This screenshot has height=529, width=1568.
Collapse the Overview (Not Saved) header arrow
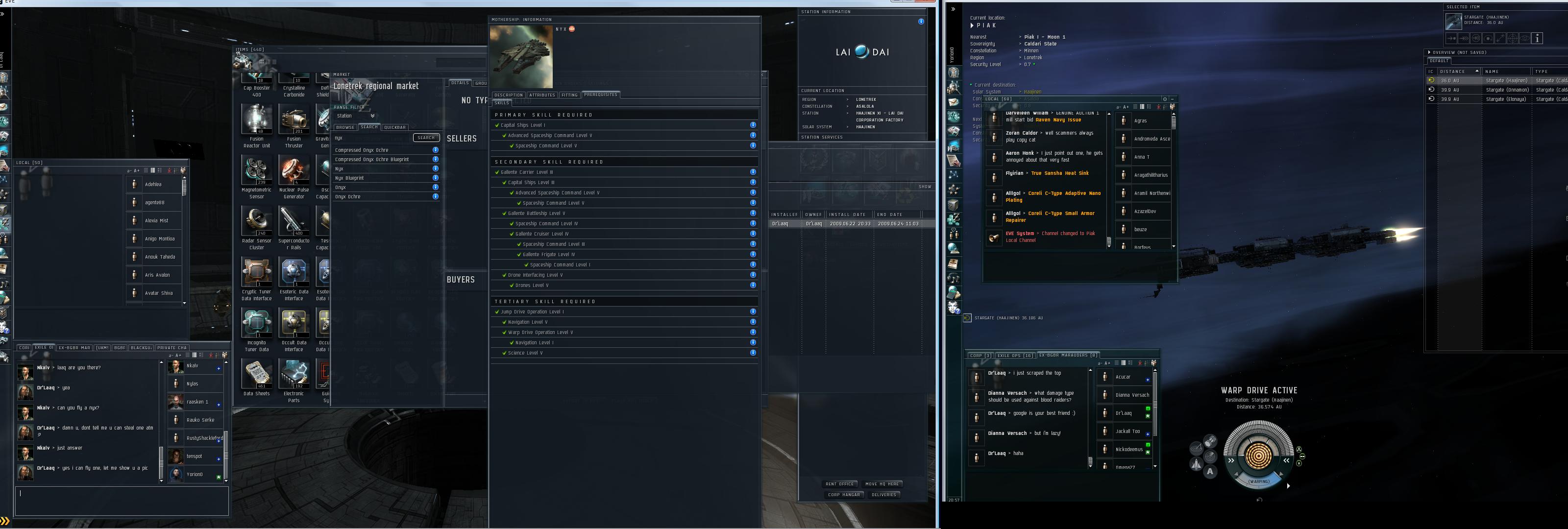(x=1429, y=52)
